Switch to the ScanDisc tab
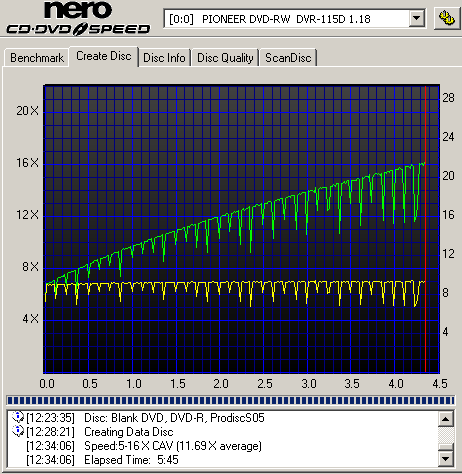 (x=288, y=58)
